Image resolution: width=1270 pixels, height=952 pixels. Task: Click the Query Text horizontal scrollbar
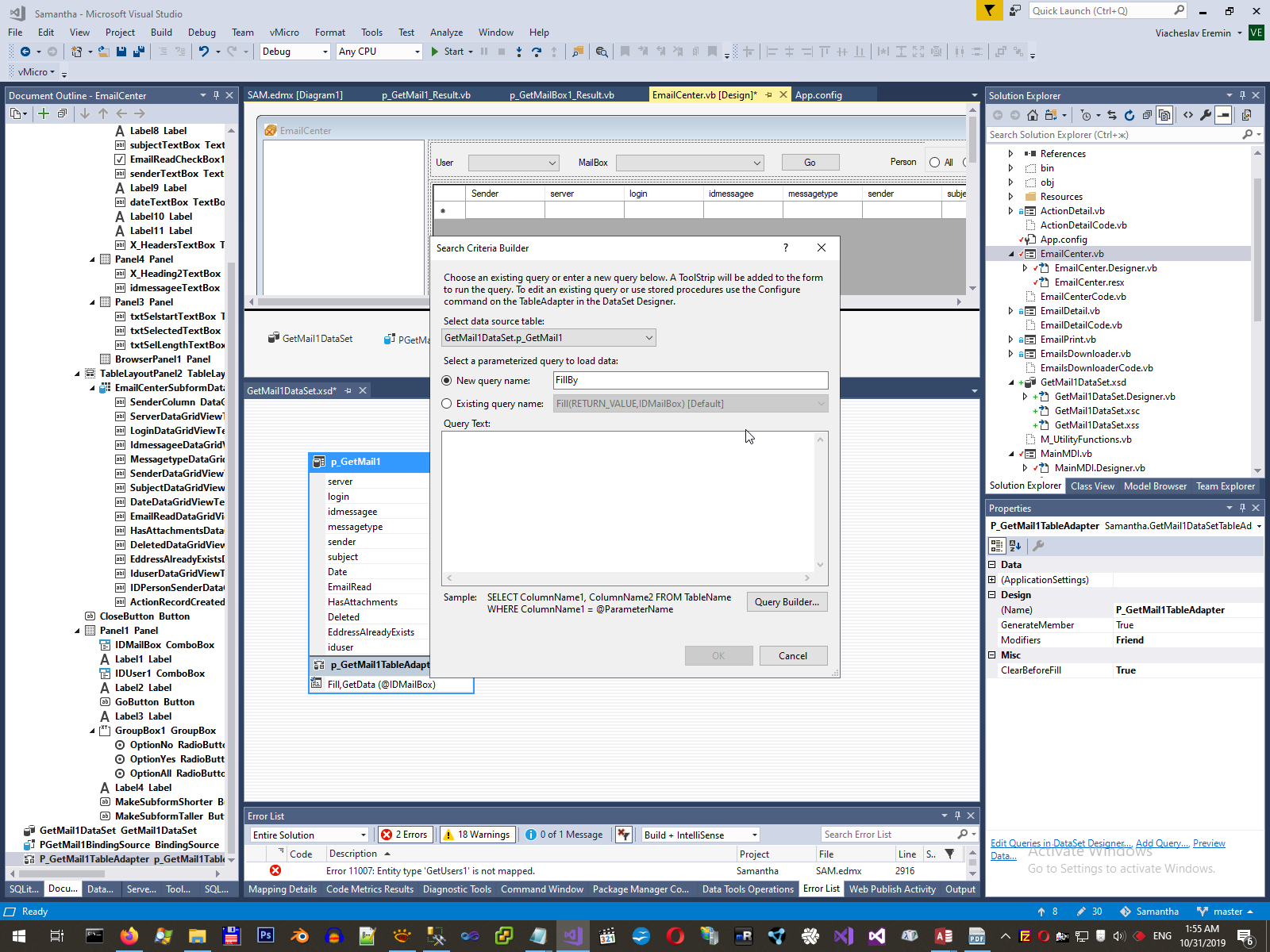(628, 578)
